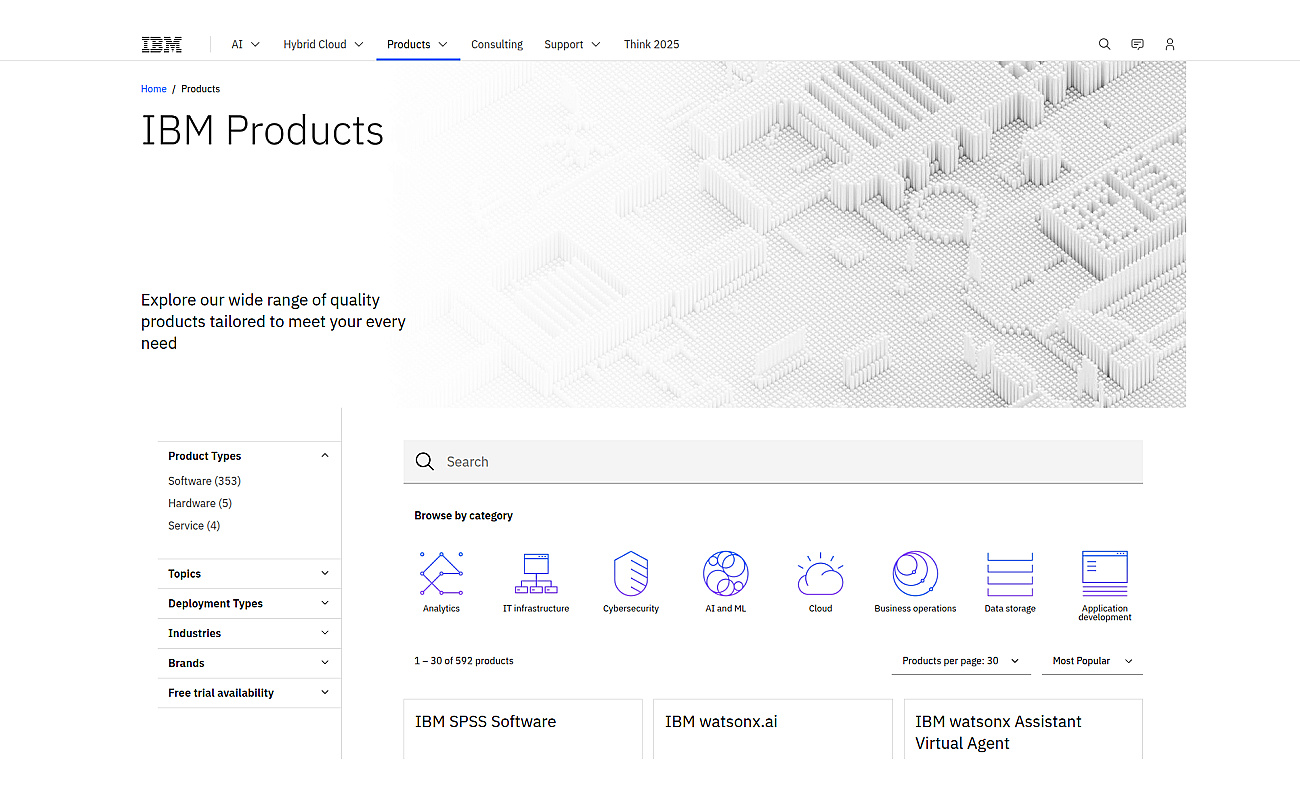Open the user profile icon
The image size is (1300, 788).
click(x=1170, y=44)
